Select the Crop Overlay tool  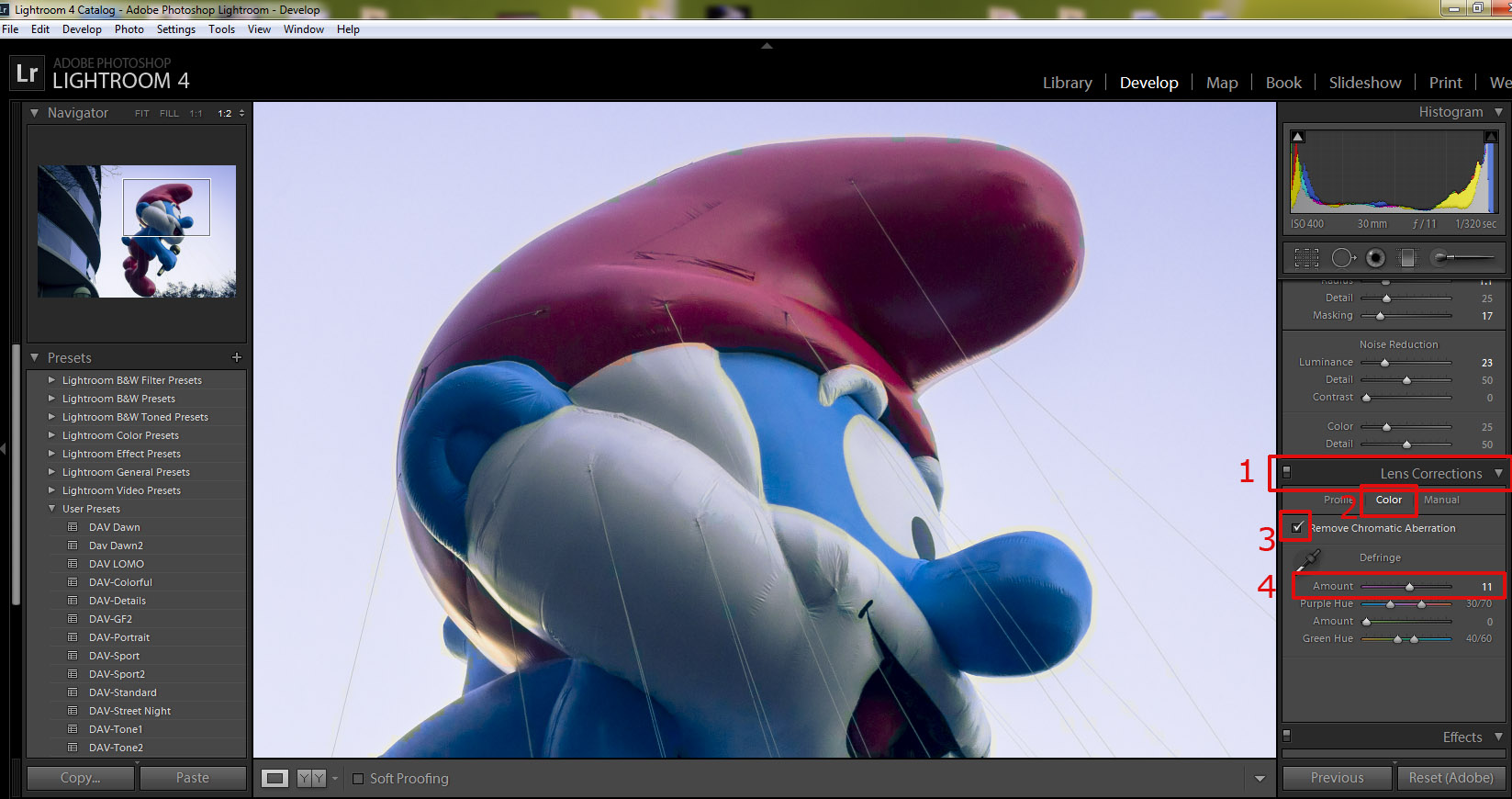(x=1306, y=258)
